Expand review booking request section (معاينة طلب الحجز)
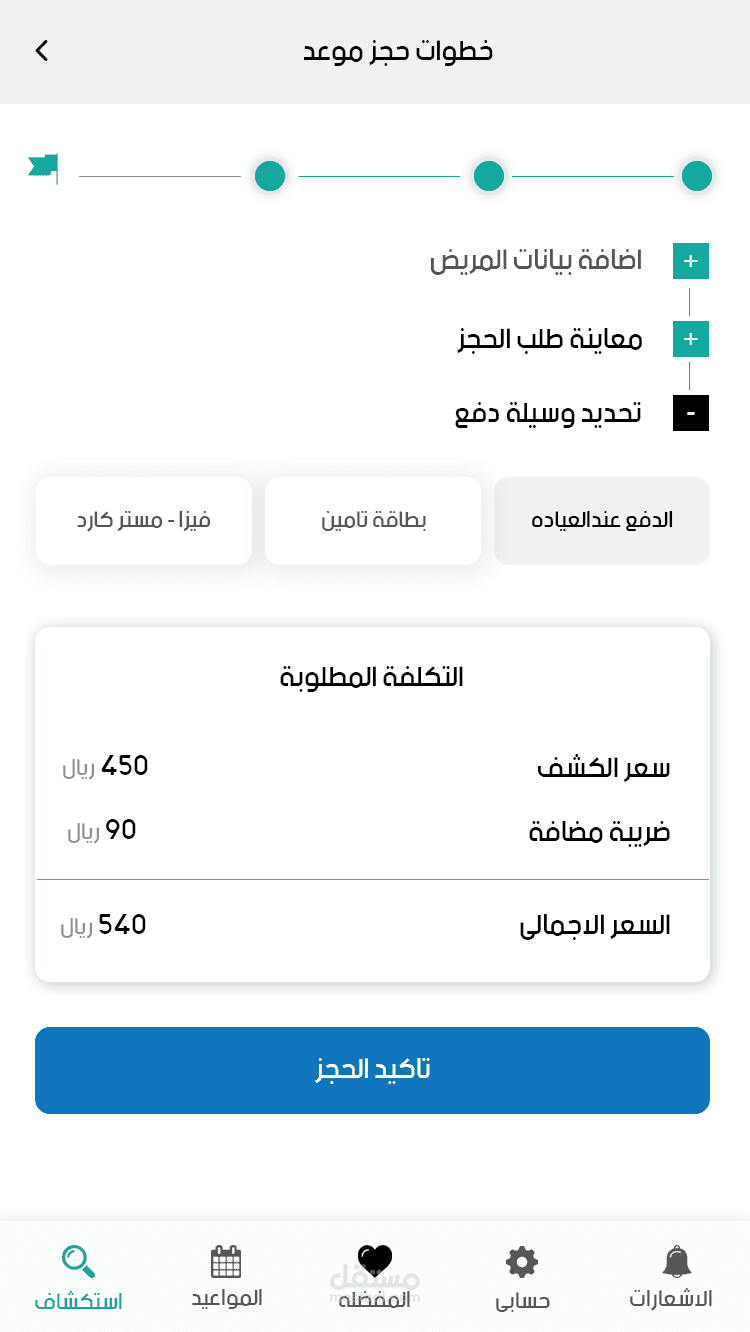The image size is (750, 1332). coord(690,339)
